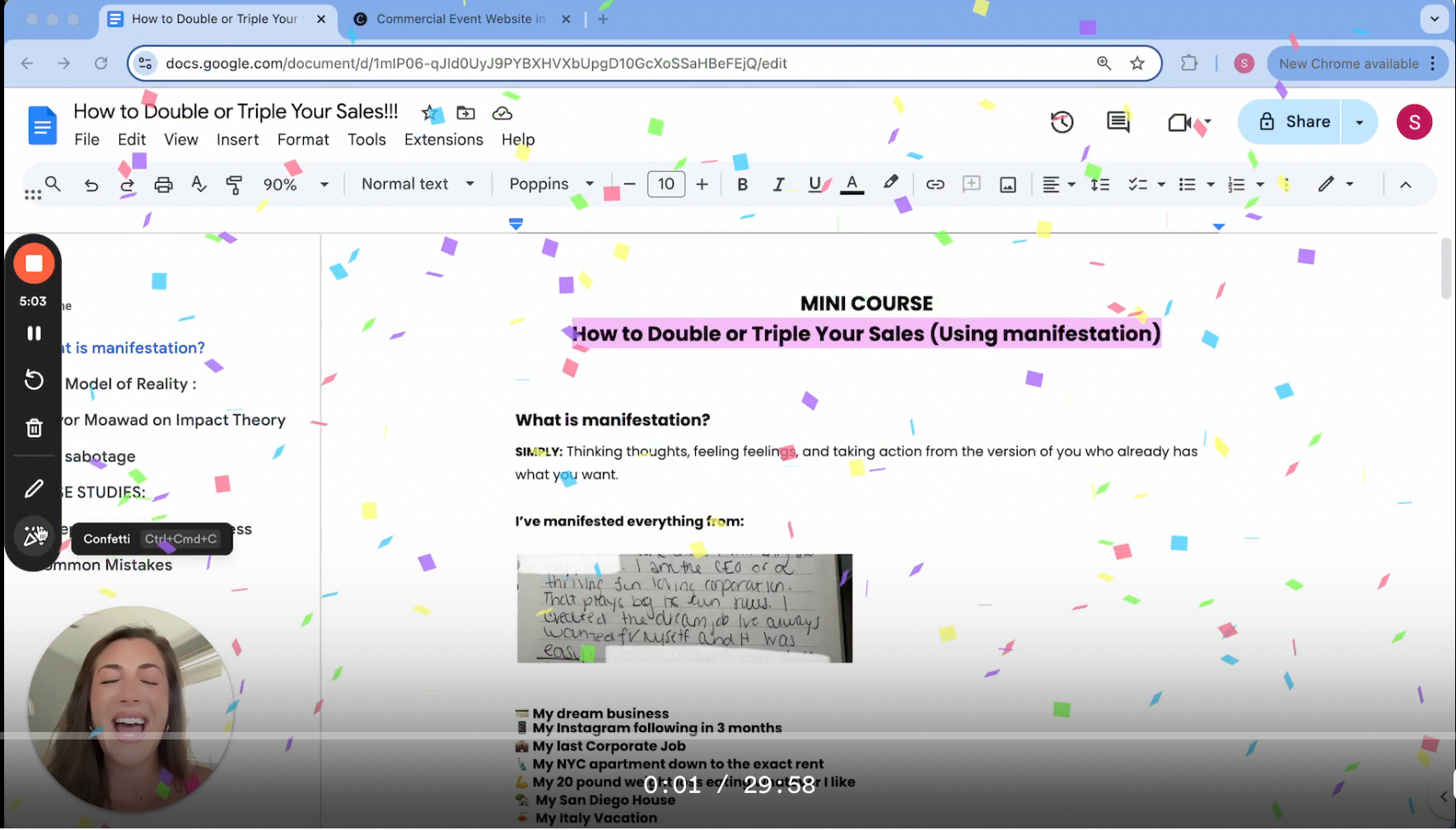
Task: Open version history clock icon
Action: pyautogui.click(x=1062, y=122)
